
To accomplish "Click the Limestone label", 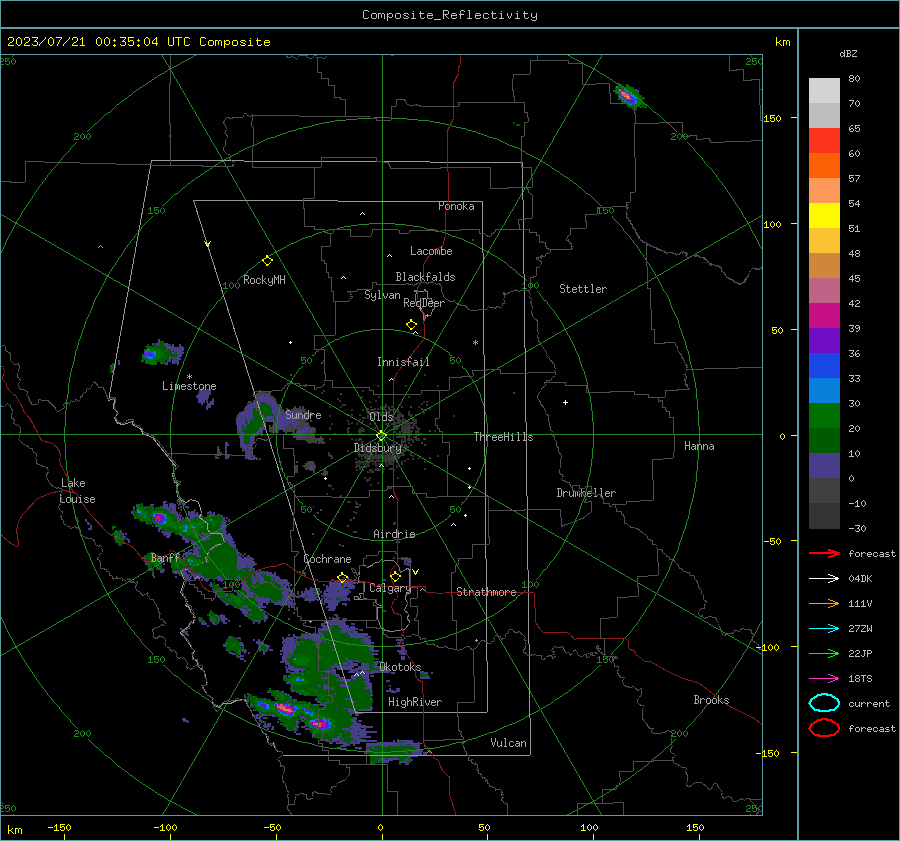I will point(189,386).
